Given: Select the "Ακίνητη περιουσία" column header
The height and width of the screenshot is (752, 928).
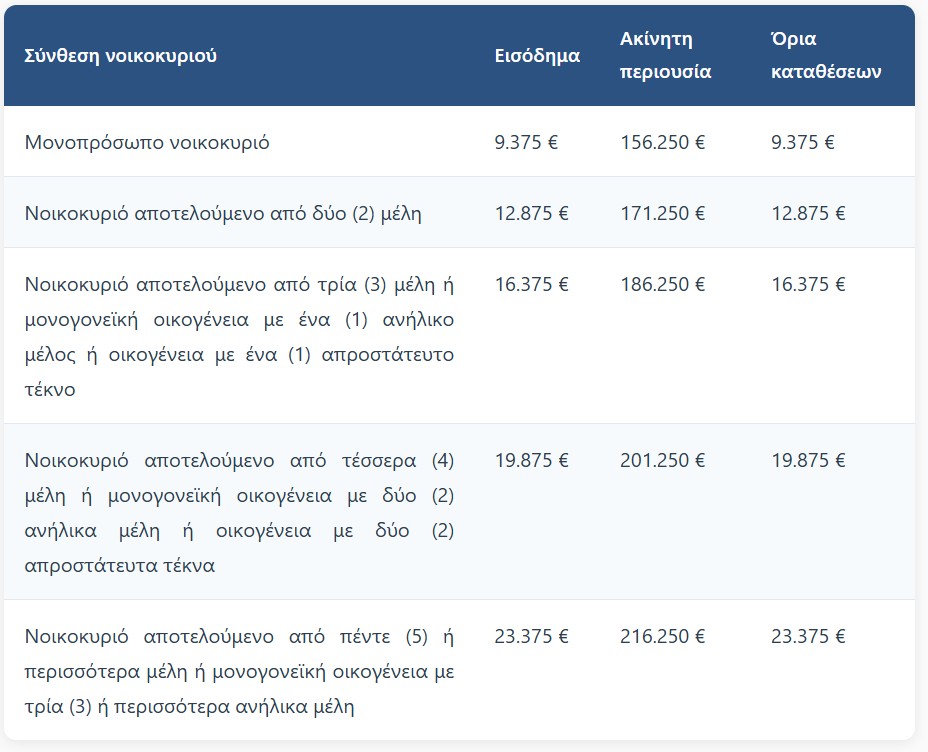Looking at the screenshot, I should (x=665, y=56).
